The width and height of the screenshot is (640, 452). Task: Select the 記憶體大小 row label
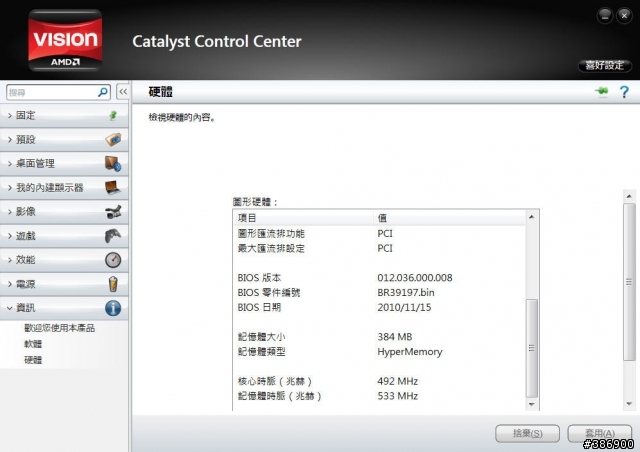[261, 337]
